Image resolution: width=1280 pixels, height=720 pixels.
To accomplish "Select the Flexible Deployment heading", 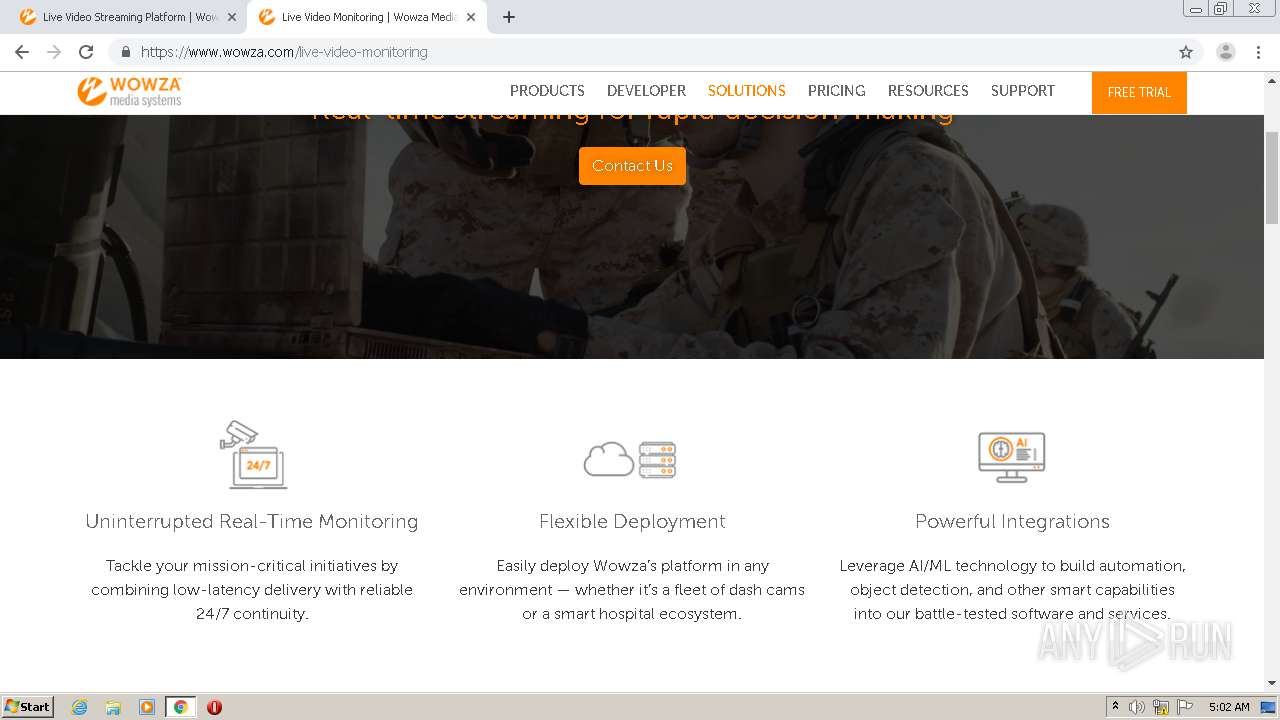I will pos(632,521).
